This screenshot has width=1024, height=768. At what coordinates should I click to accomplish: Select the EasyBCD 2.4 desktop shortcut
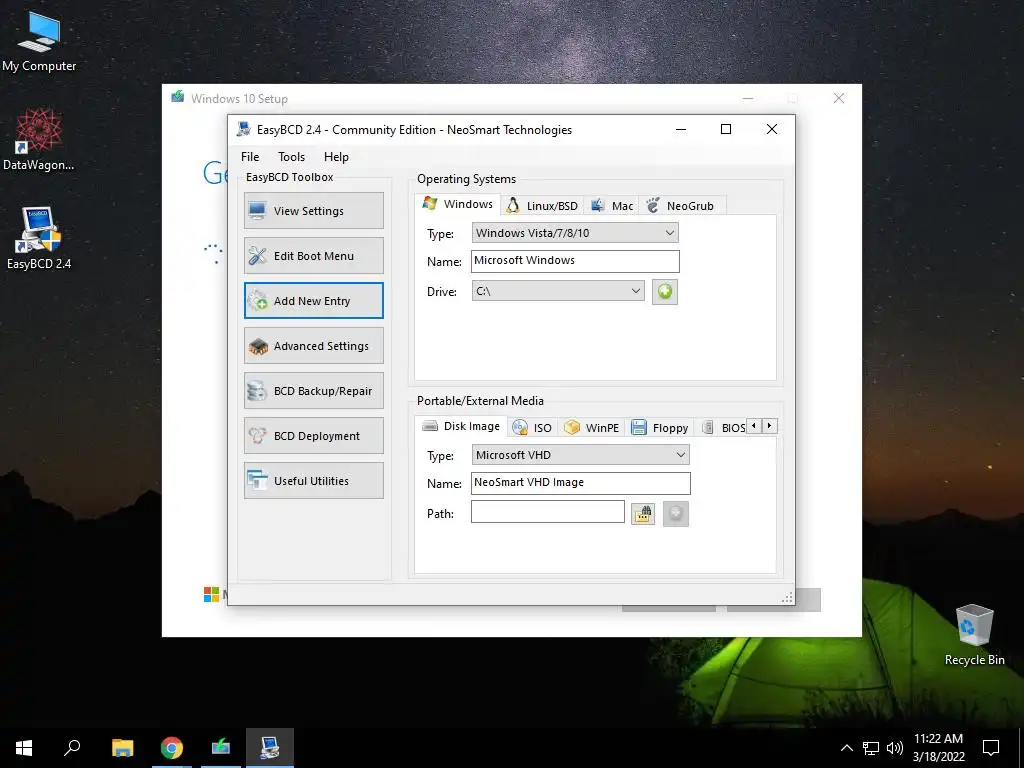tap(39, 238)
